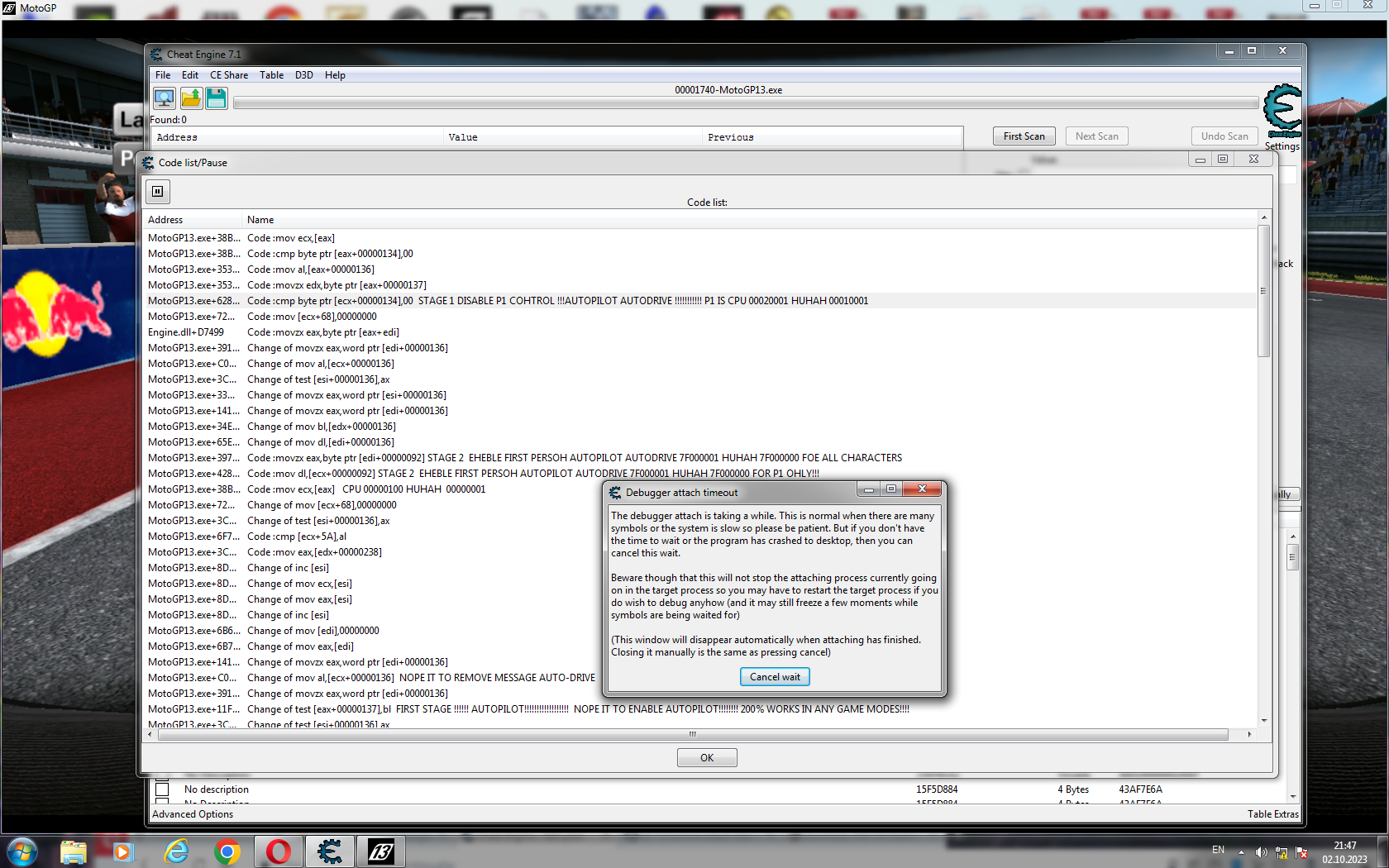Open the File menu

pyautogui.click(x=163, y=75)
